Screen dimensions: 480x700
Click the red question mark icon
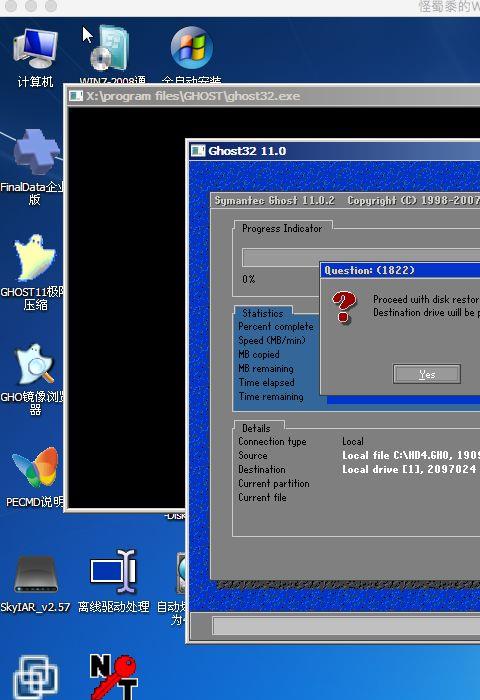click(x=344, y=307)
